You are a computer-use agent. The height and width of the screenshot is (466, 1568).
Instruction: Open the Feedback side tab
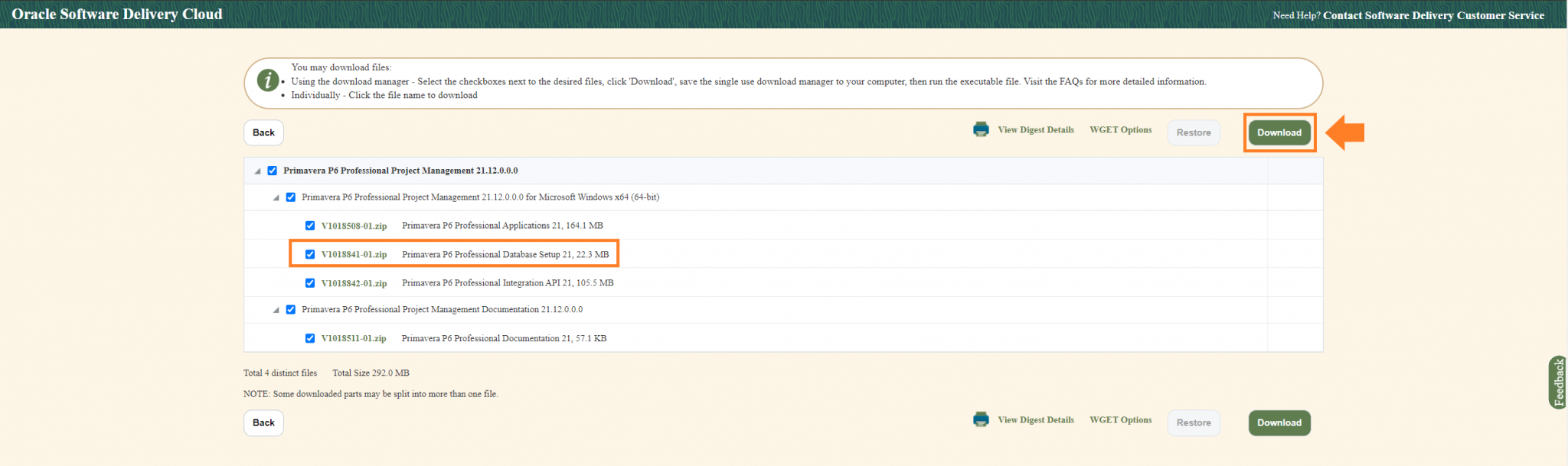(x=1558, y=382)
